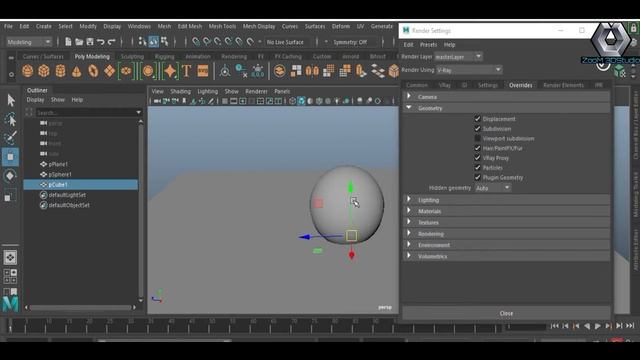Create a polygon cube from the shelf
The image size is (640, 360).
44,71
